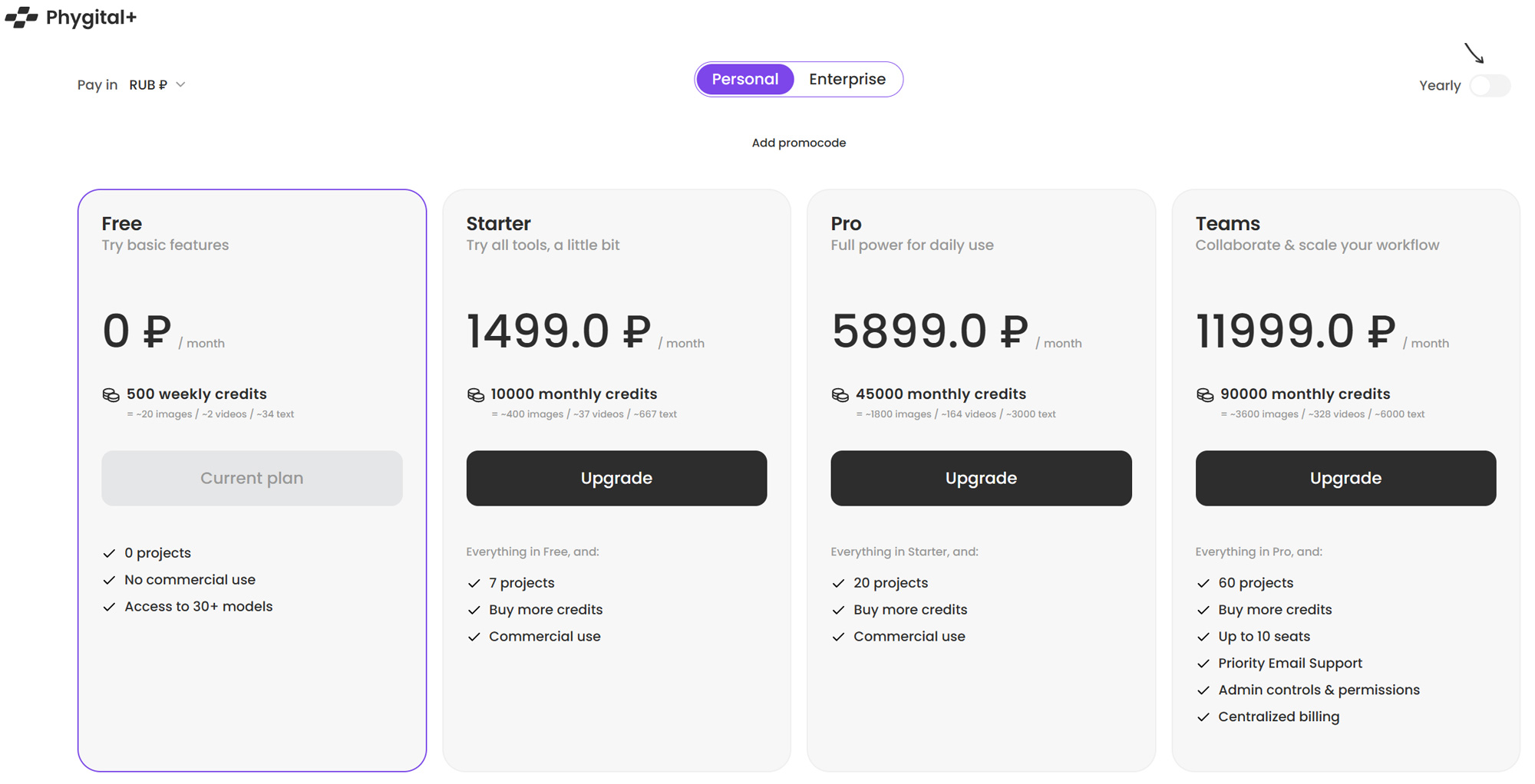The width and height of the screenshot is (1535, 784).
Task: Click checkmark icon beside Centralized billing
Action: click(x=1203, y=717)
